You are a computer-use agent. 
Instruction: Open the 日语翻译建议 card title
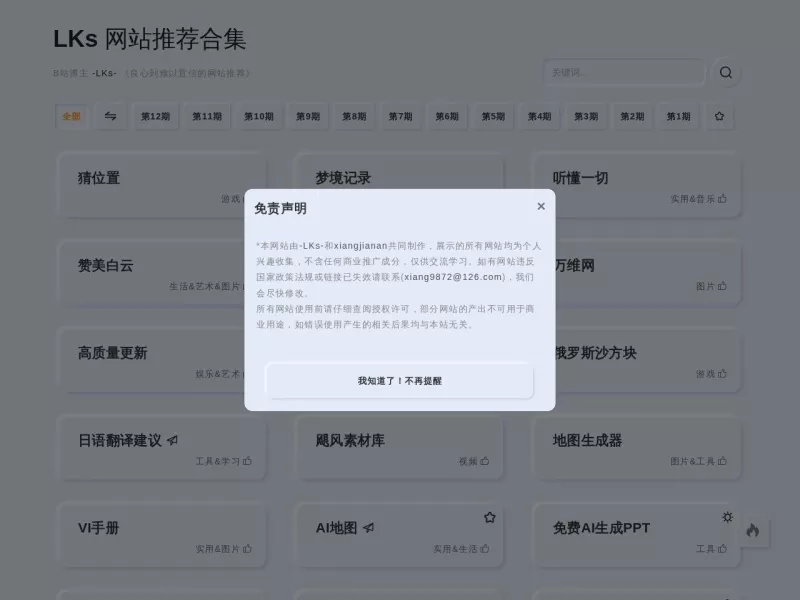[119, 440]
